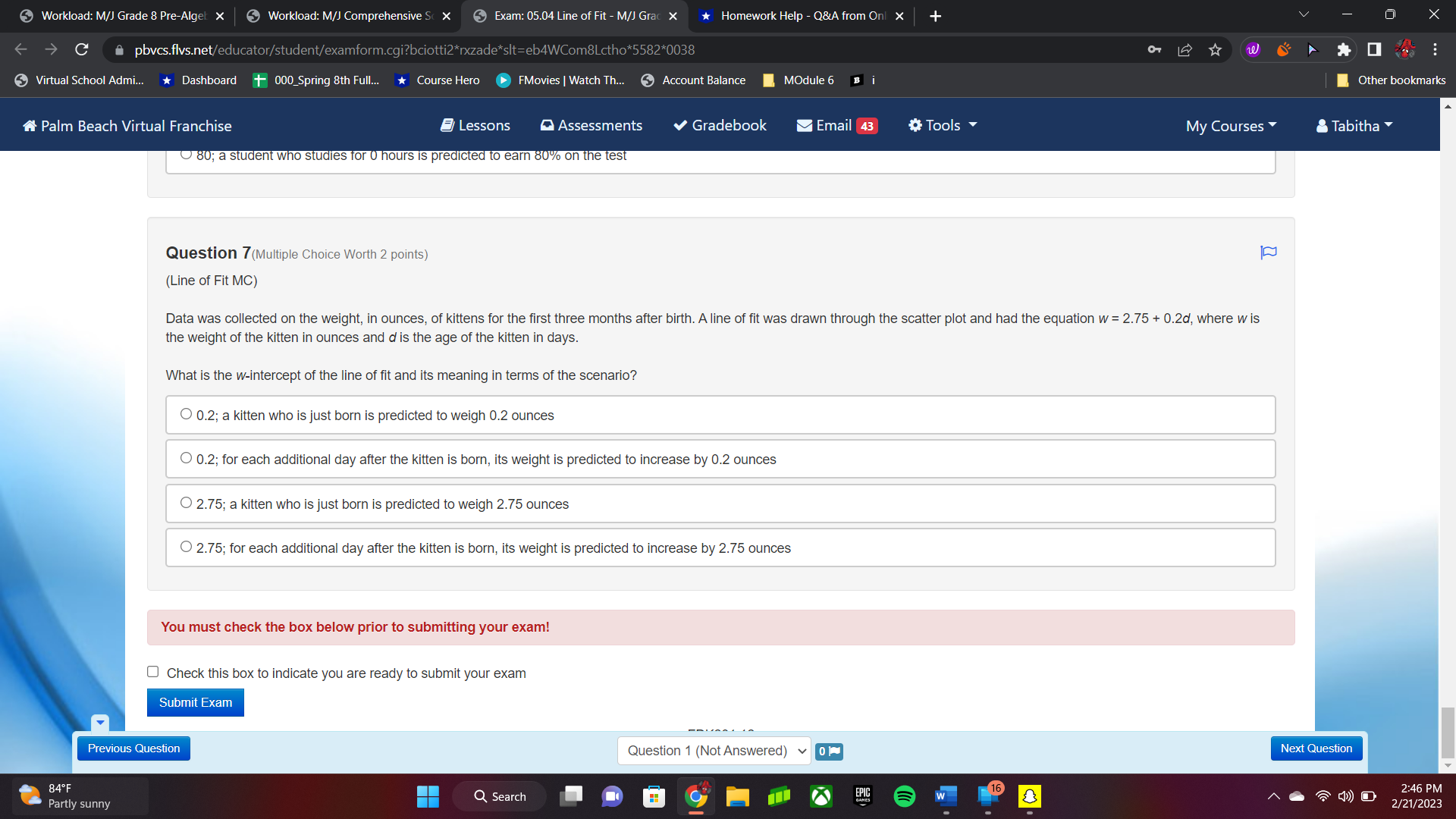Expand the My Courses menu
Viewport: 1456px width, 819px height.
tap(1229, 126)
